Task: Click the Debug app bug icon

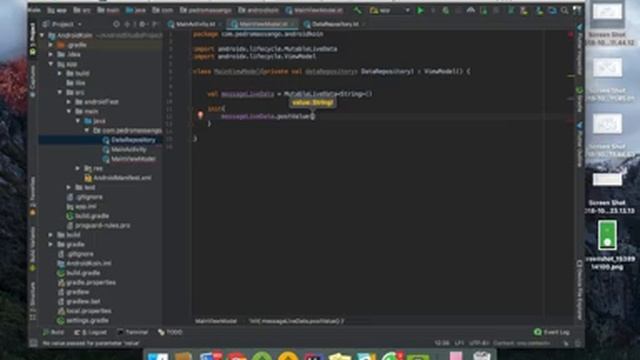Action: click(445, 10)
